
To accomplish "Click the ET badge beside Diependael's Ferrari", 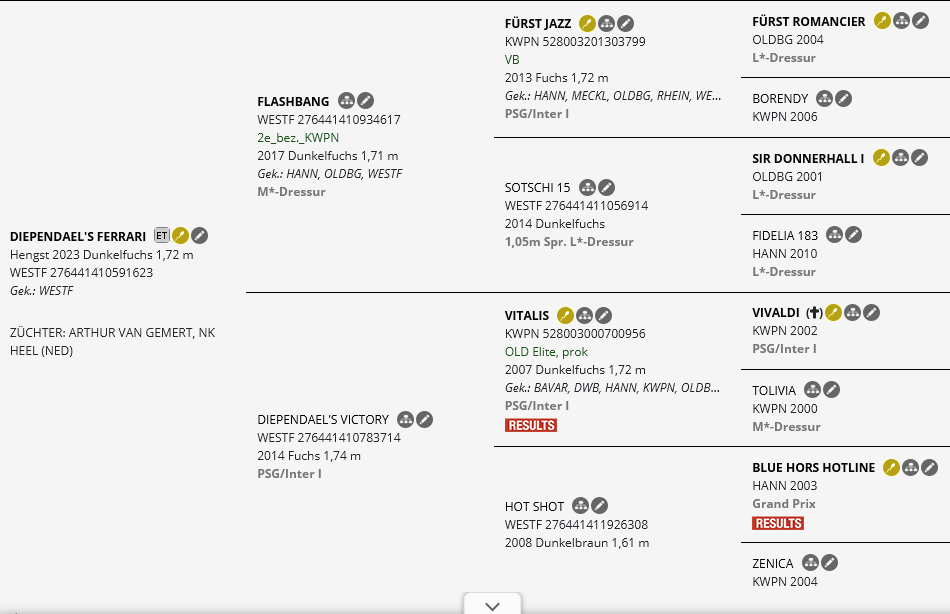I will coord(161,236).
